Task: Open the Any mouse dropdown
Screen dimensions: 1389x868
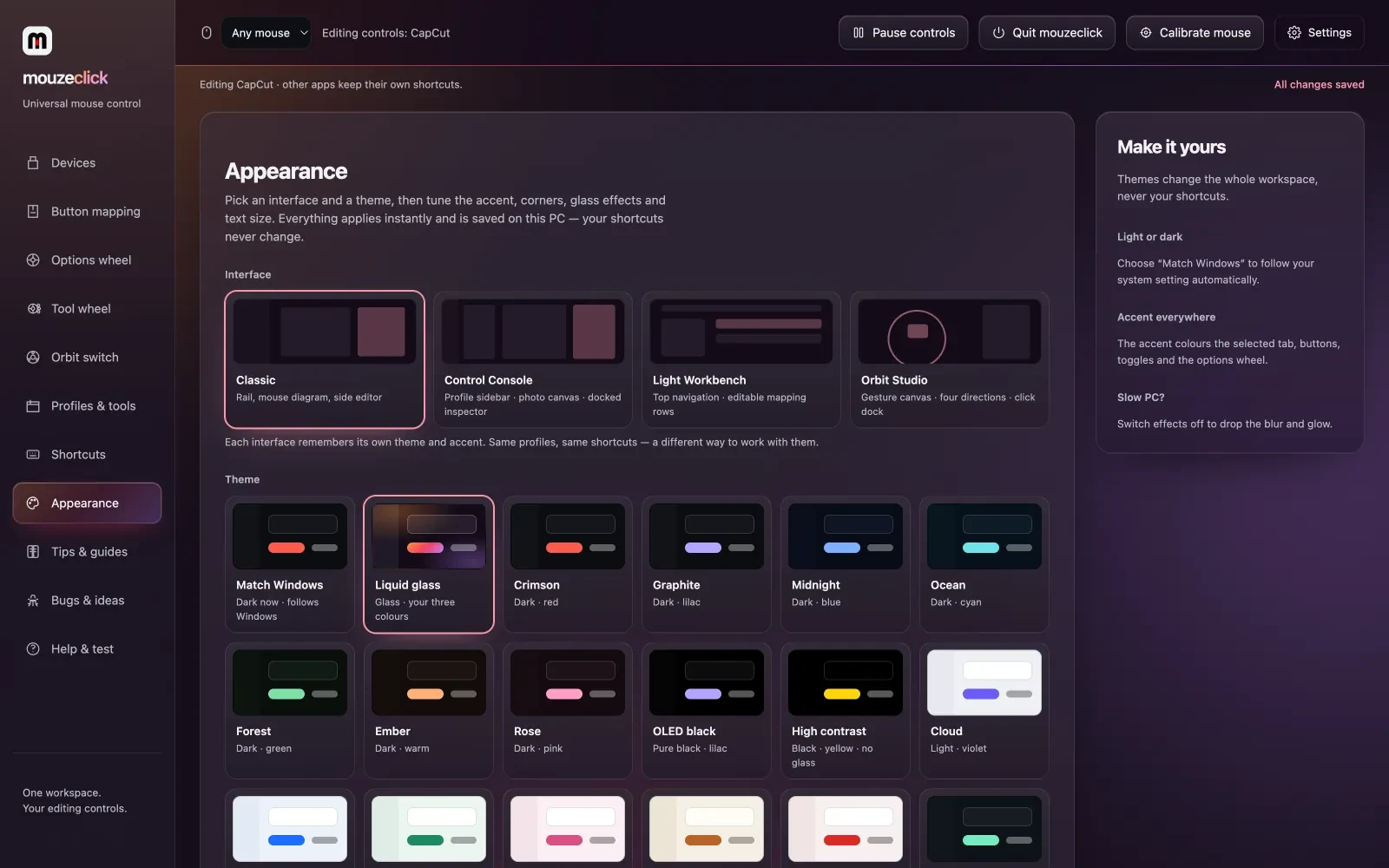Action: coord(266,33)
